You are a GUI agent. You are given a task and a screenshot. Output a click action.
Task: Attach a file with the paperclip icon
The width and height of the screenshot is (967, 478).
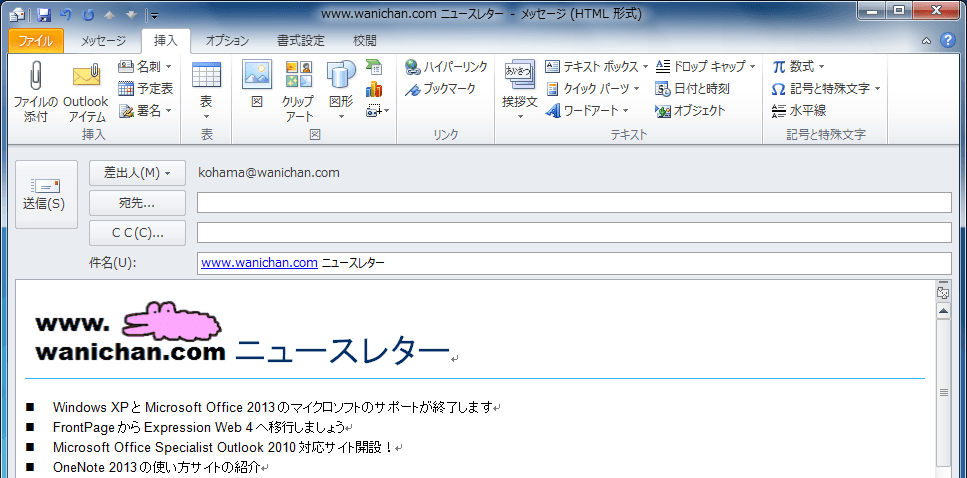click(35, 91)
